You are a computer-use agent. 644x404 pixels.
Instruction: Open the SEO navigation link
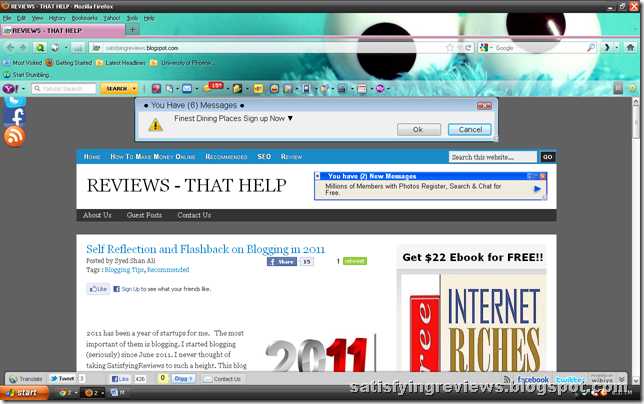[264, 157]
